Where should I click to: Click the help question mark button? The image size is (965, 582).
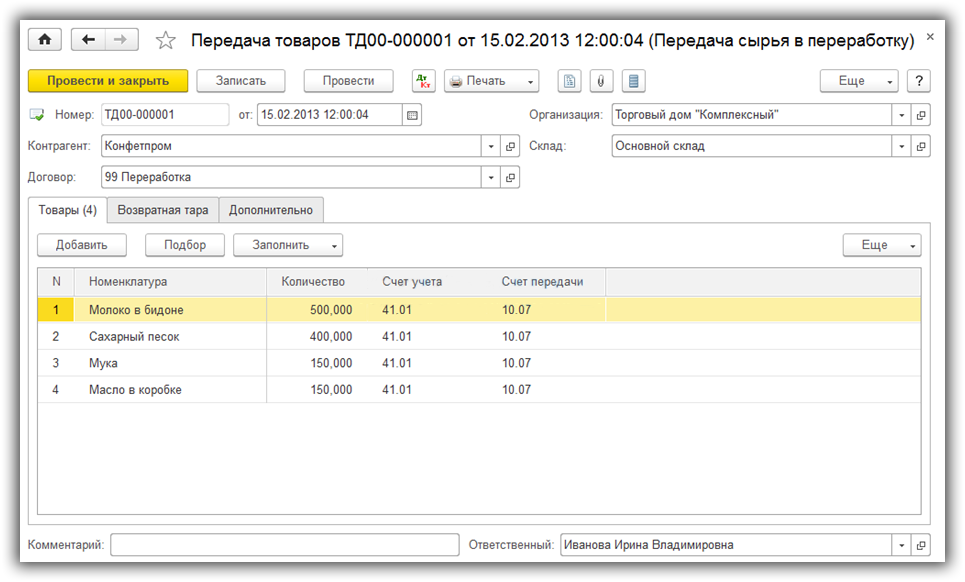917,81
